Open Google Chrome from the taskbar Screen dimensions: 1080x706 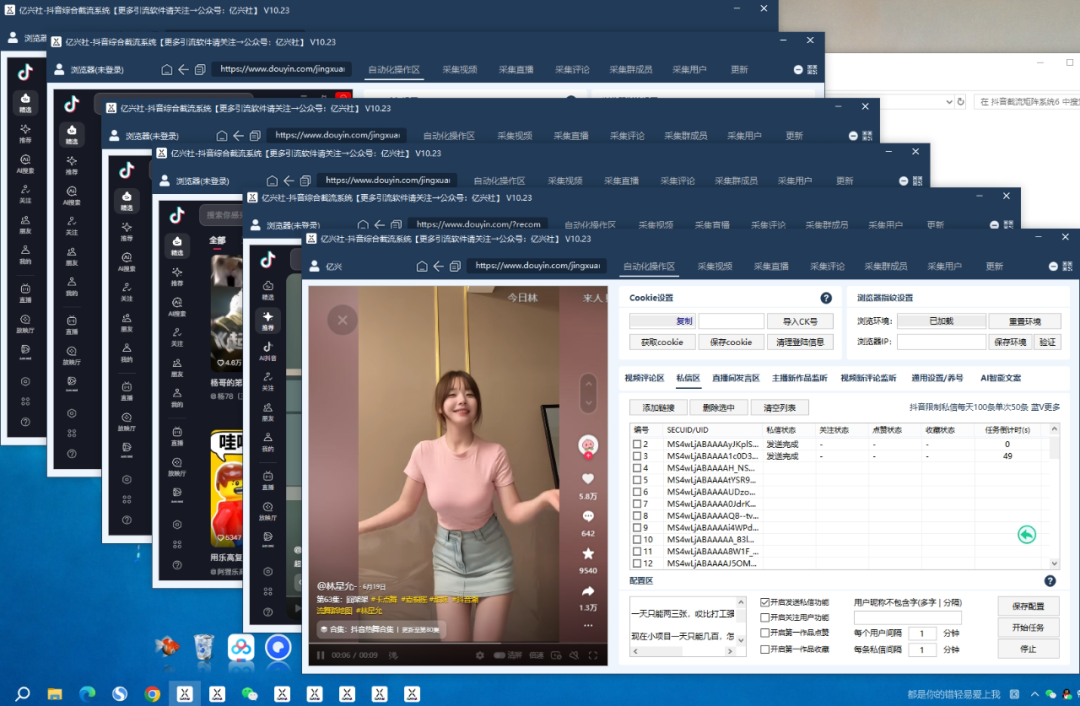[x=152, y=694]
